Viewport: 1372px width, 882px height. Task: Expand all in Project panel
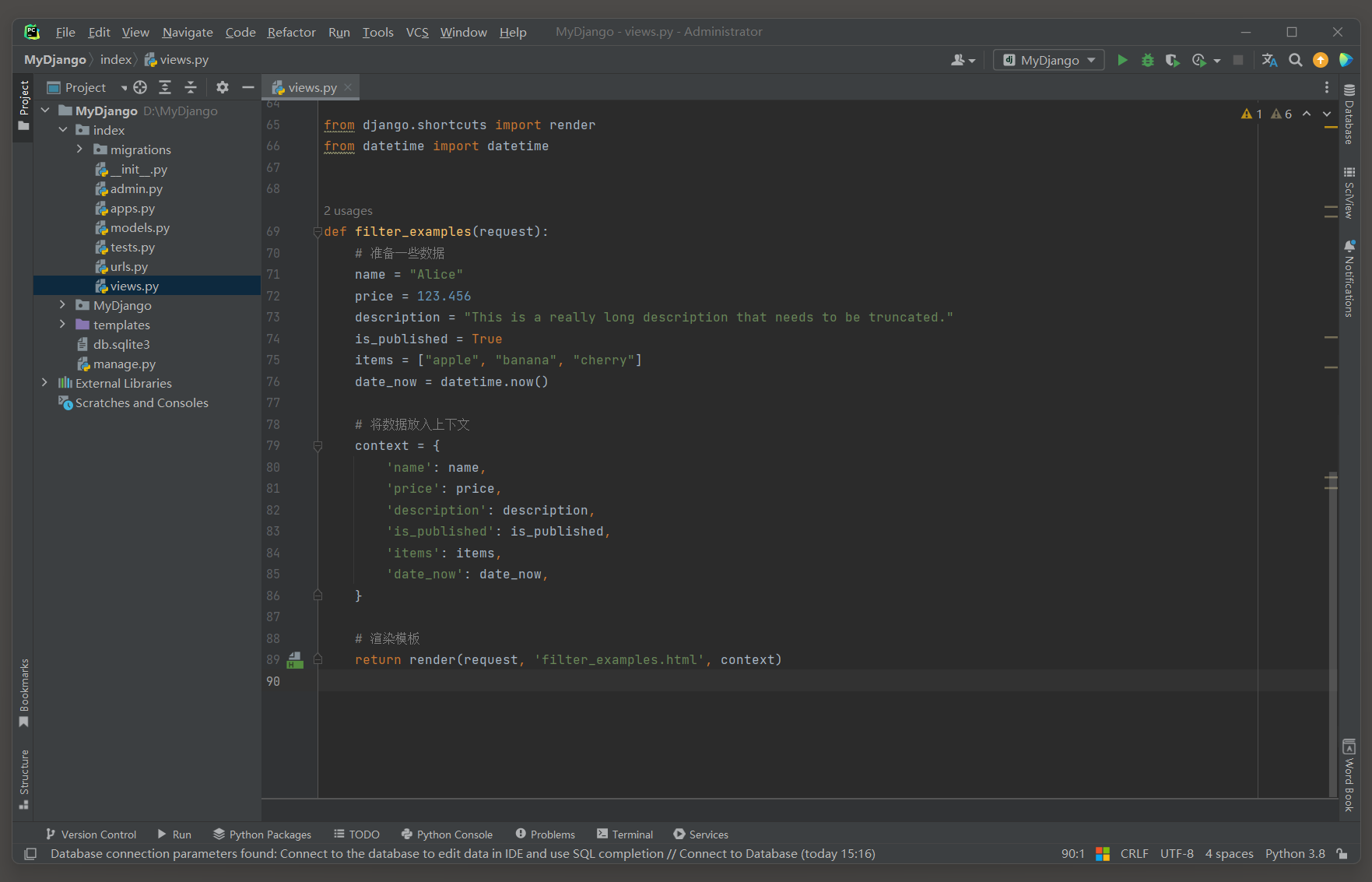coord(165,87)
